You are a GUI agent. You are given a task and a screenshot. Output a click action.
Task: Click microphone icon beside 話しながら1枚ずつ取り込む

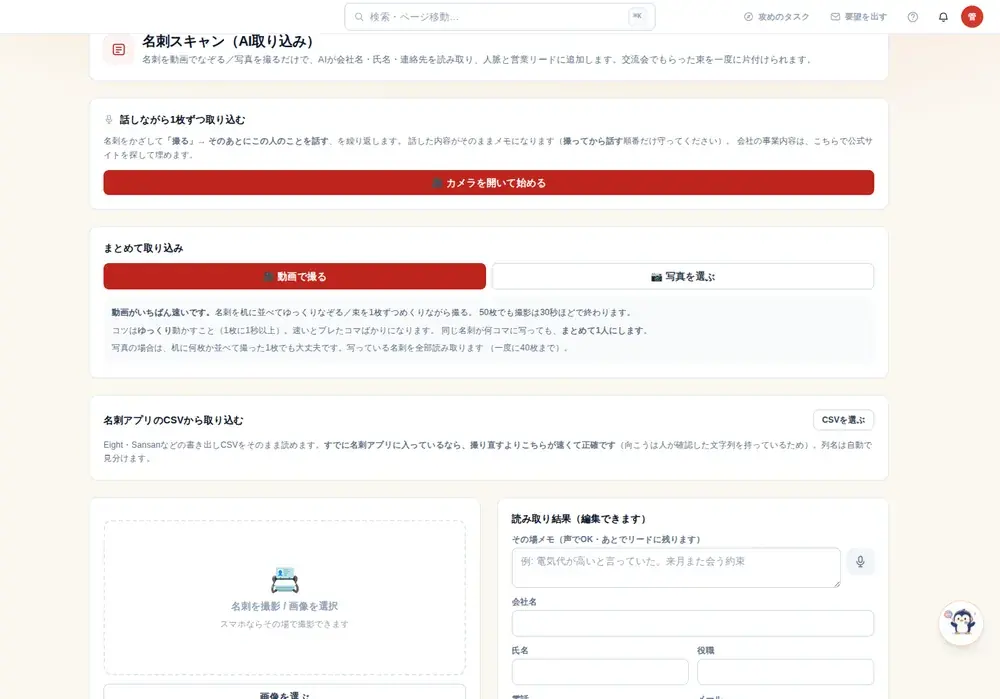tap(109, 119)
